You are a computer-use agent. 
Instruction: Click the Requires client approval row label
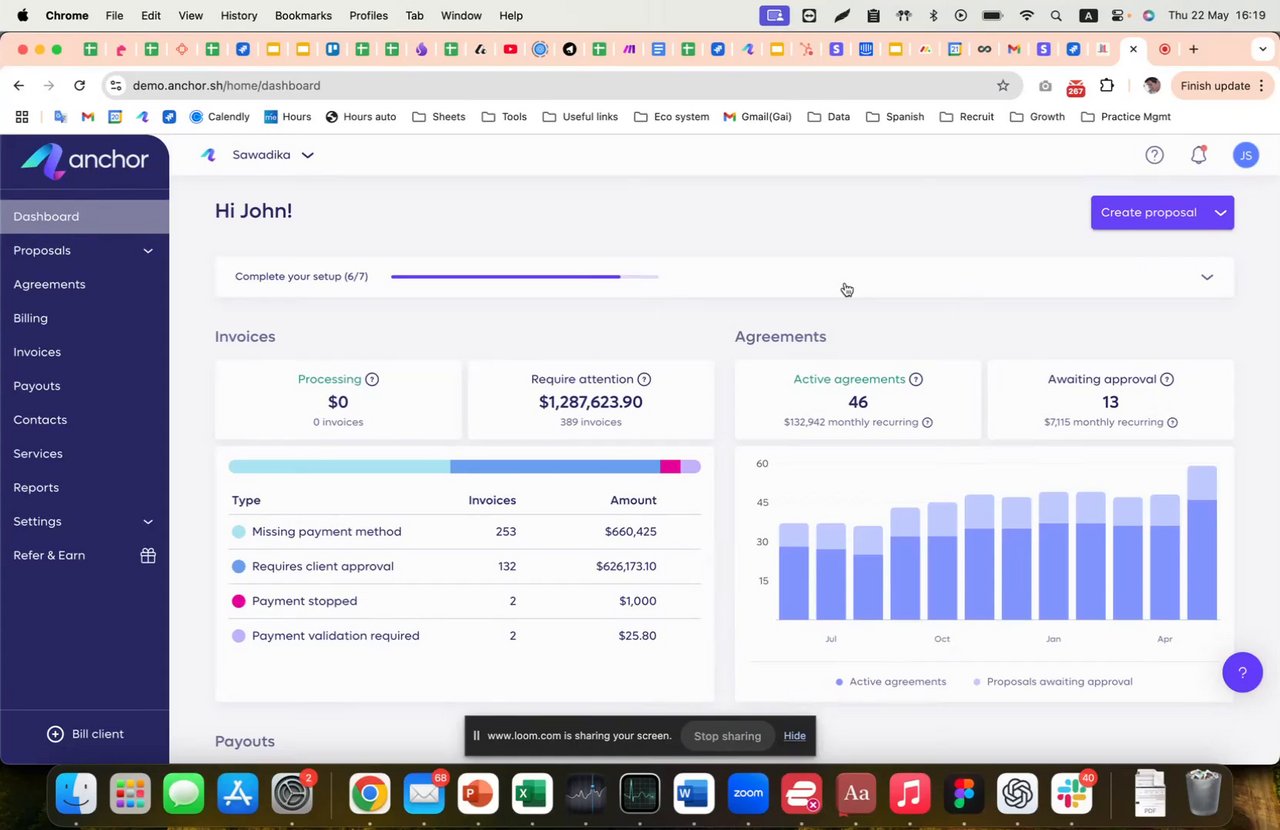[x=322, y=567]
